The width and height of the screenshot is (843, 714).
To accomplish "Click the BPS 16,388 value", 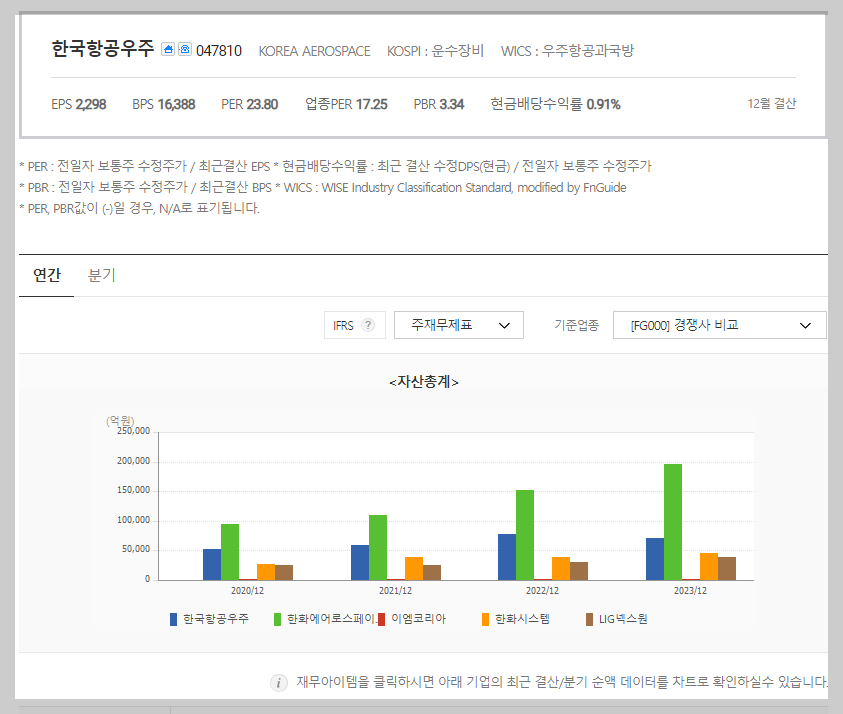I will [x=163, y=104].
